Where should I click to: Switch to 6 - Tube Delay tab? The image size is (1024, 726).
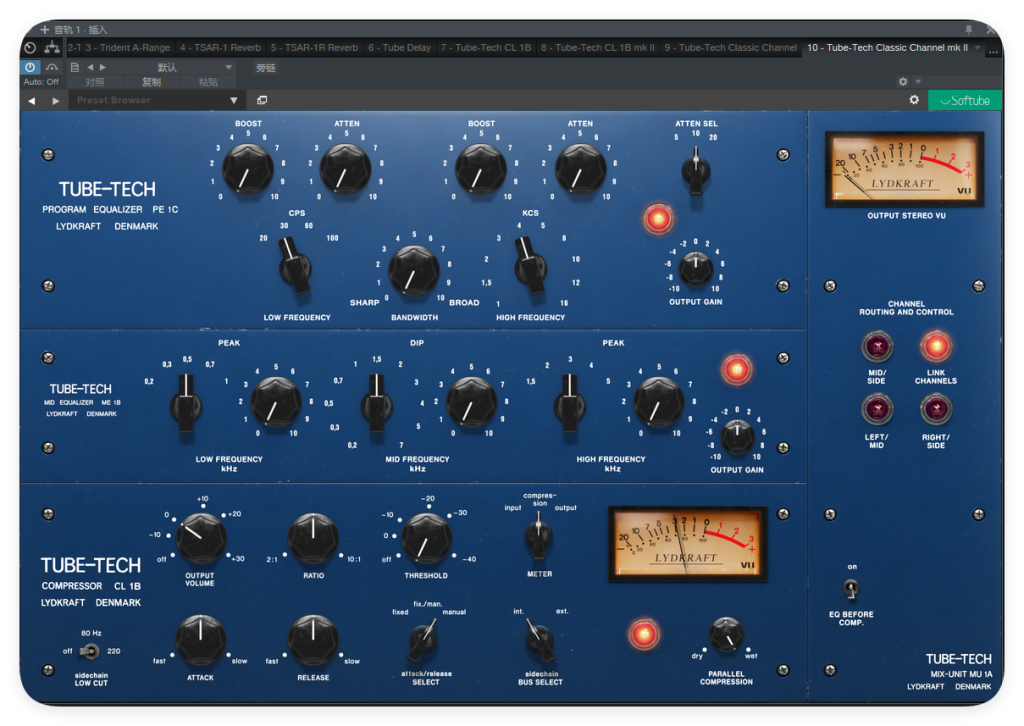[x=399, y=48]
